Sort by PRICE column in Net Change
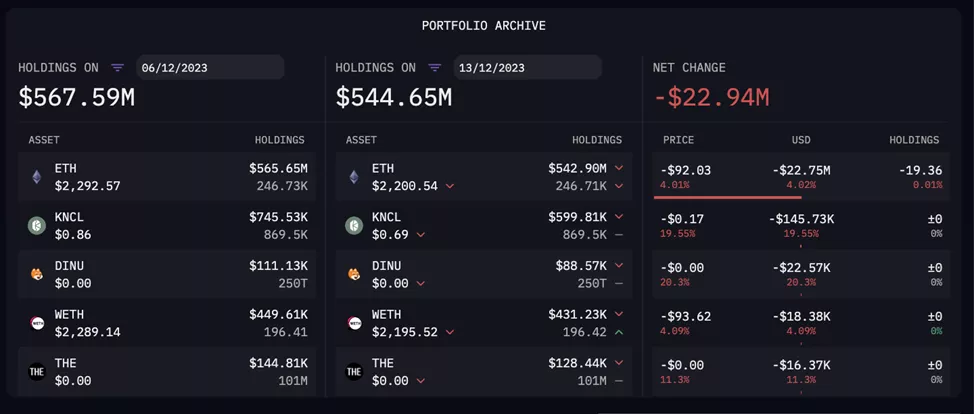This screenshot has height=414, width=974. (678, 140)
